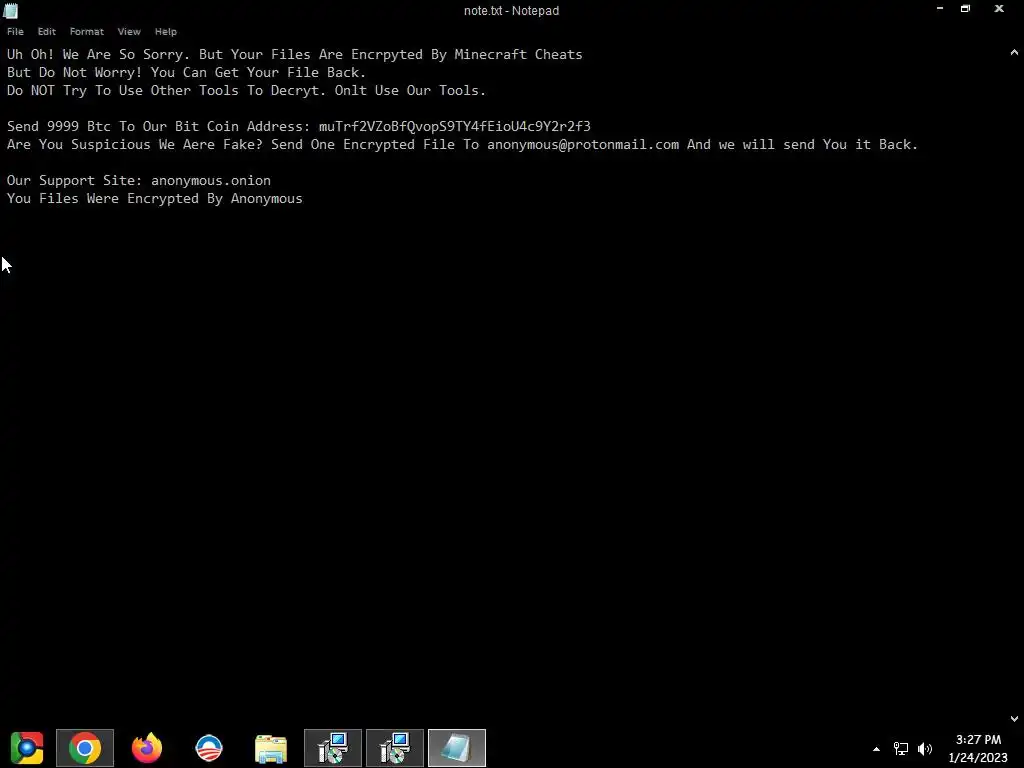Open the View menu
Viewport: 1024px width, 768px height.
[x=129, y=31]
